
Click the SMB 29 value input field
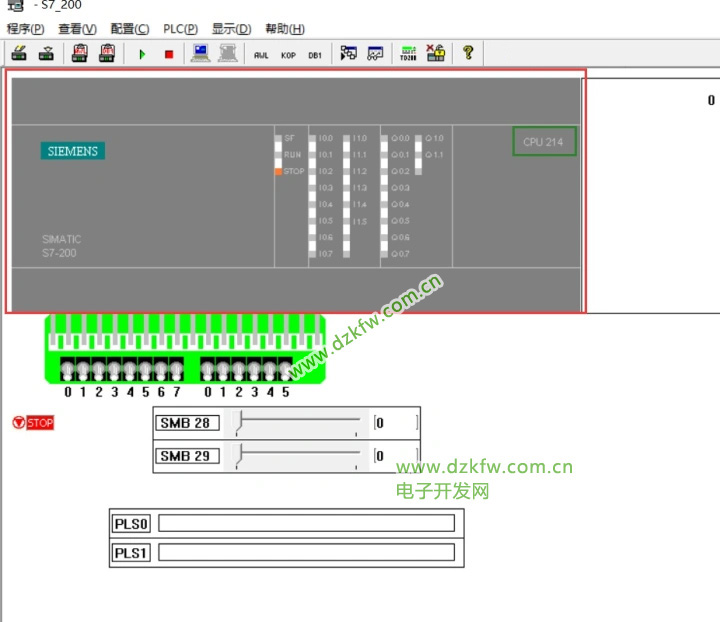(395, 456)
